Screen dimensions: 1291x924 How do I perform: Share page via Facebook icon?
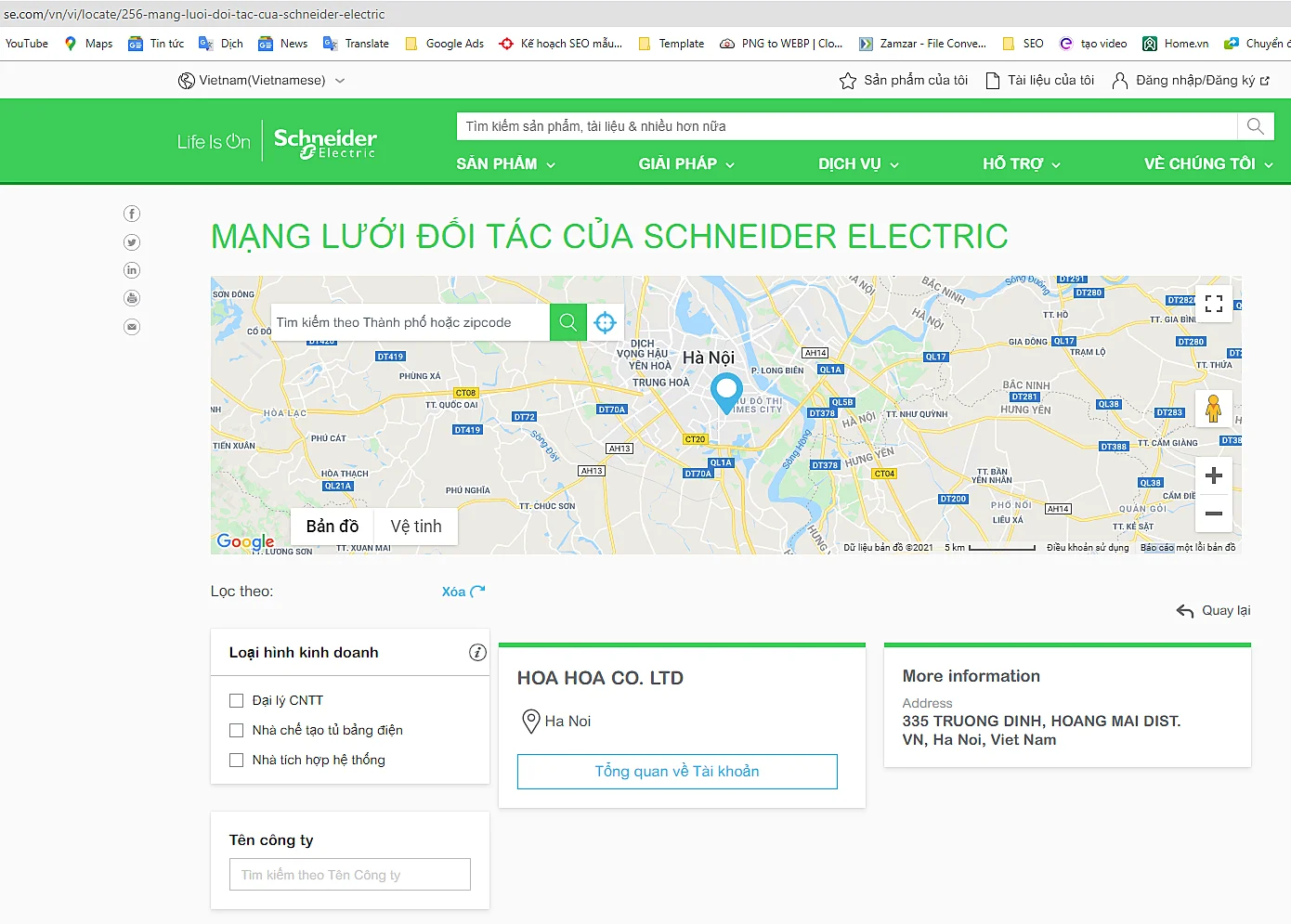[132, 214]
